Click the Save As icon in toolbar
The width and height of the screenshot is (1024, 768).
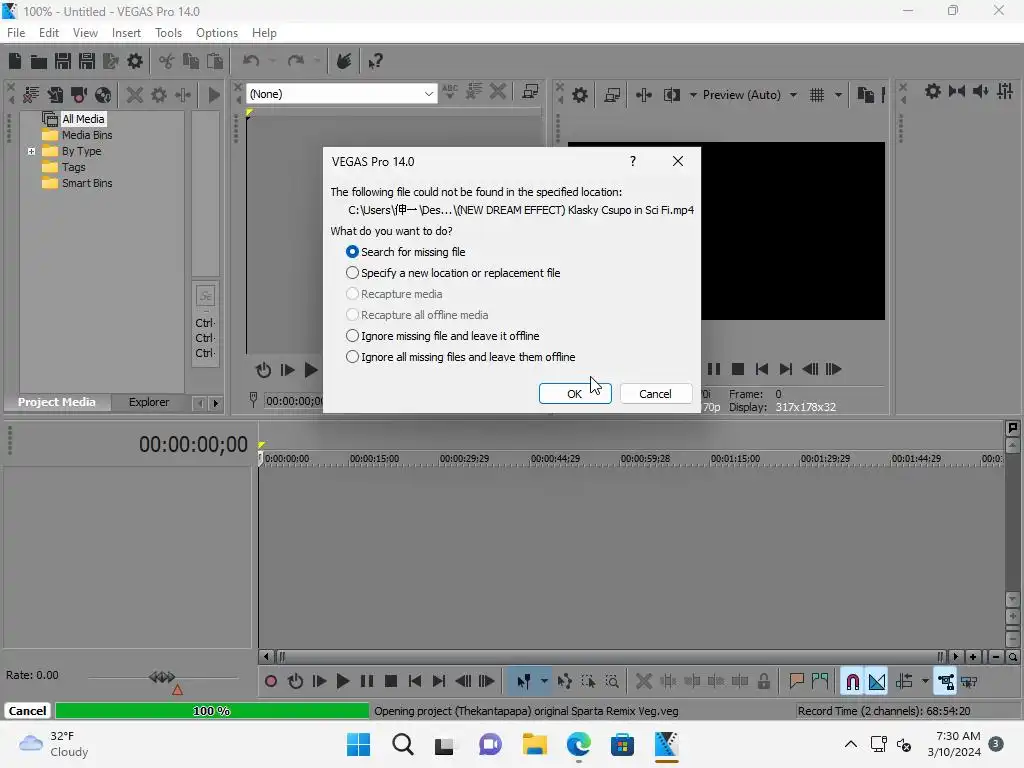[87, 61]
